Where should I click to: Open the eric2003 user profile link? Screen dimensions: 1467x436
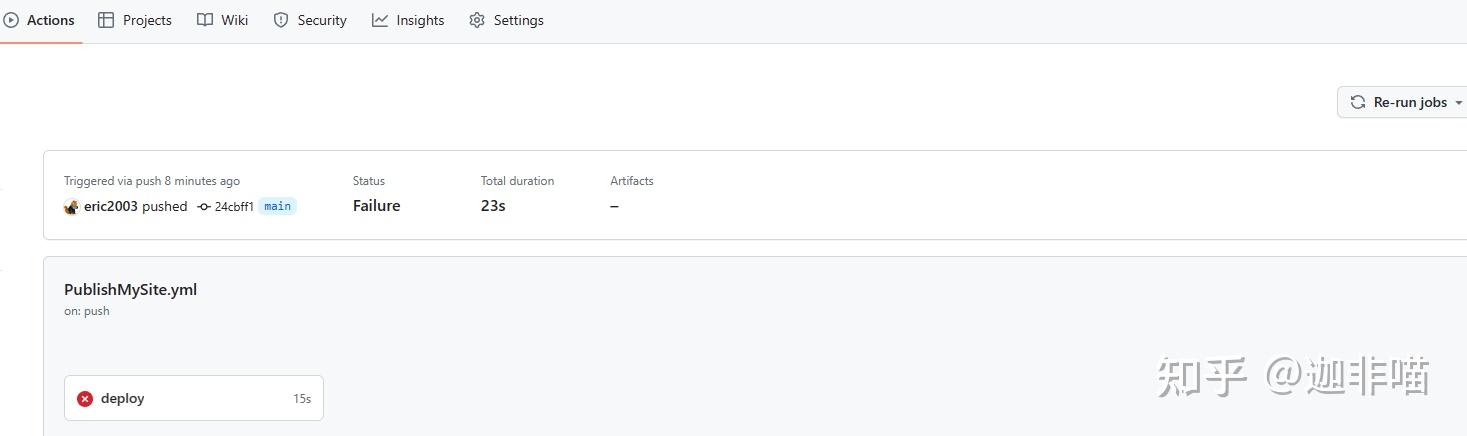[110, 207]
